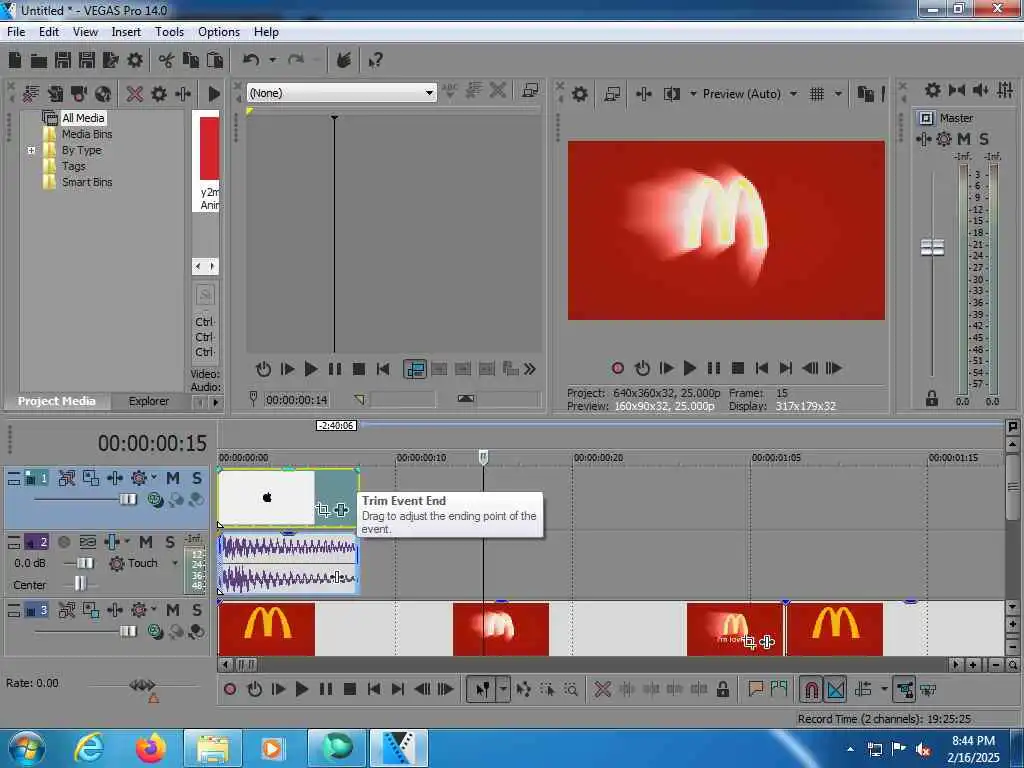The height and width of the screenshot is (768, 1024).
Task: Open the Insert menu
Action: pyautogui.click(x=126, y=31)
